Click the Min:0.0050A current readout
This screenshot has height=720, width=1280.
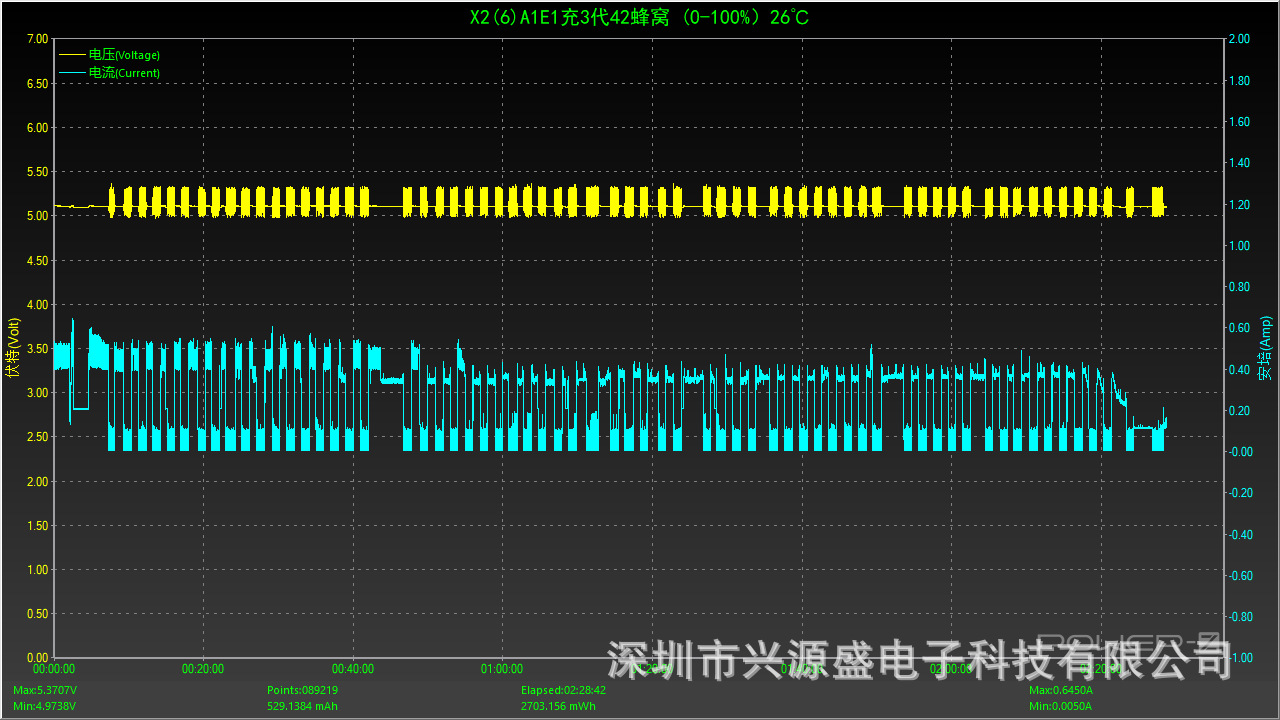(x=1060, y=706)
